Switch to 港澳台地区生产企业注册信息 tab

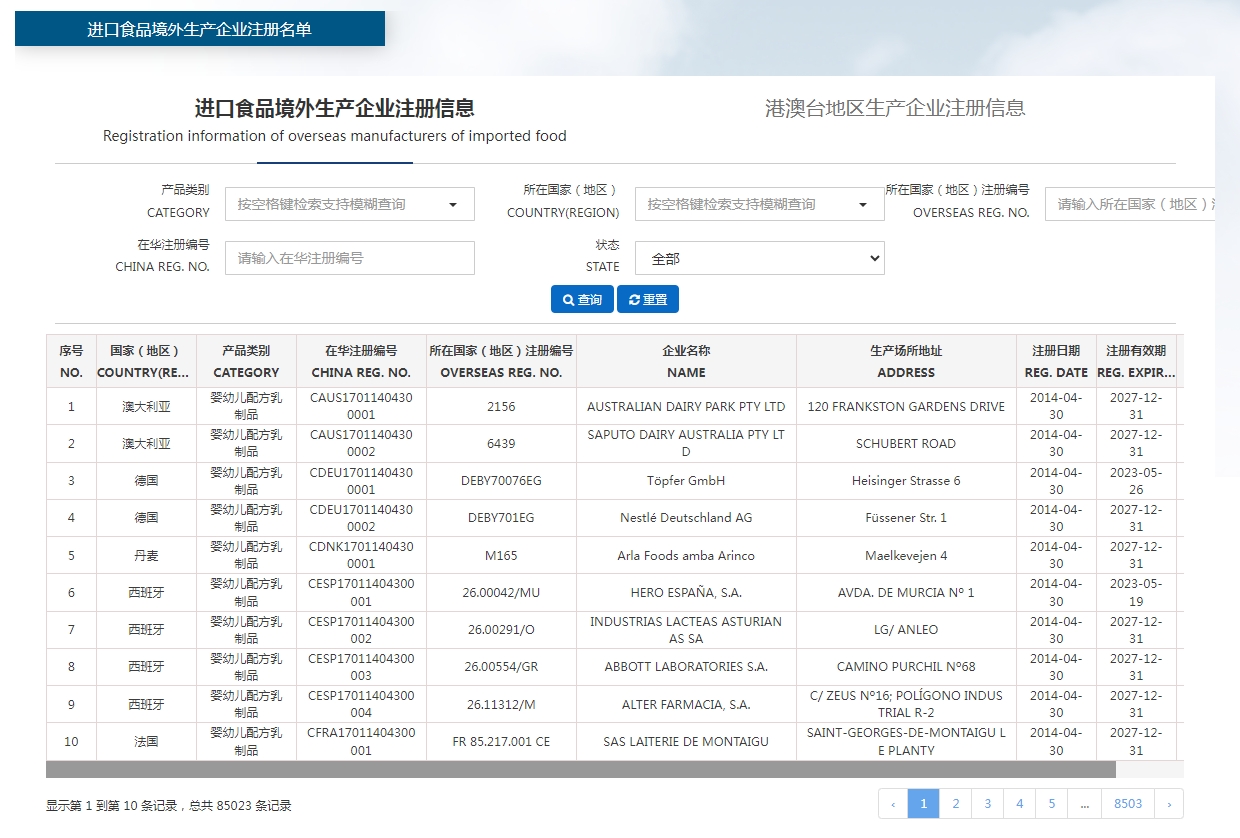895,108
